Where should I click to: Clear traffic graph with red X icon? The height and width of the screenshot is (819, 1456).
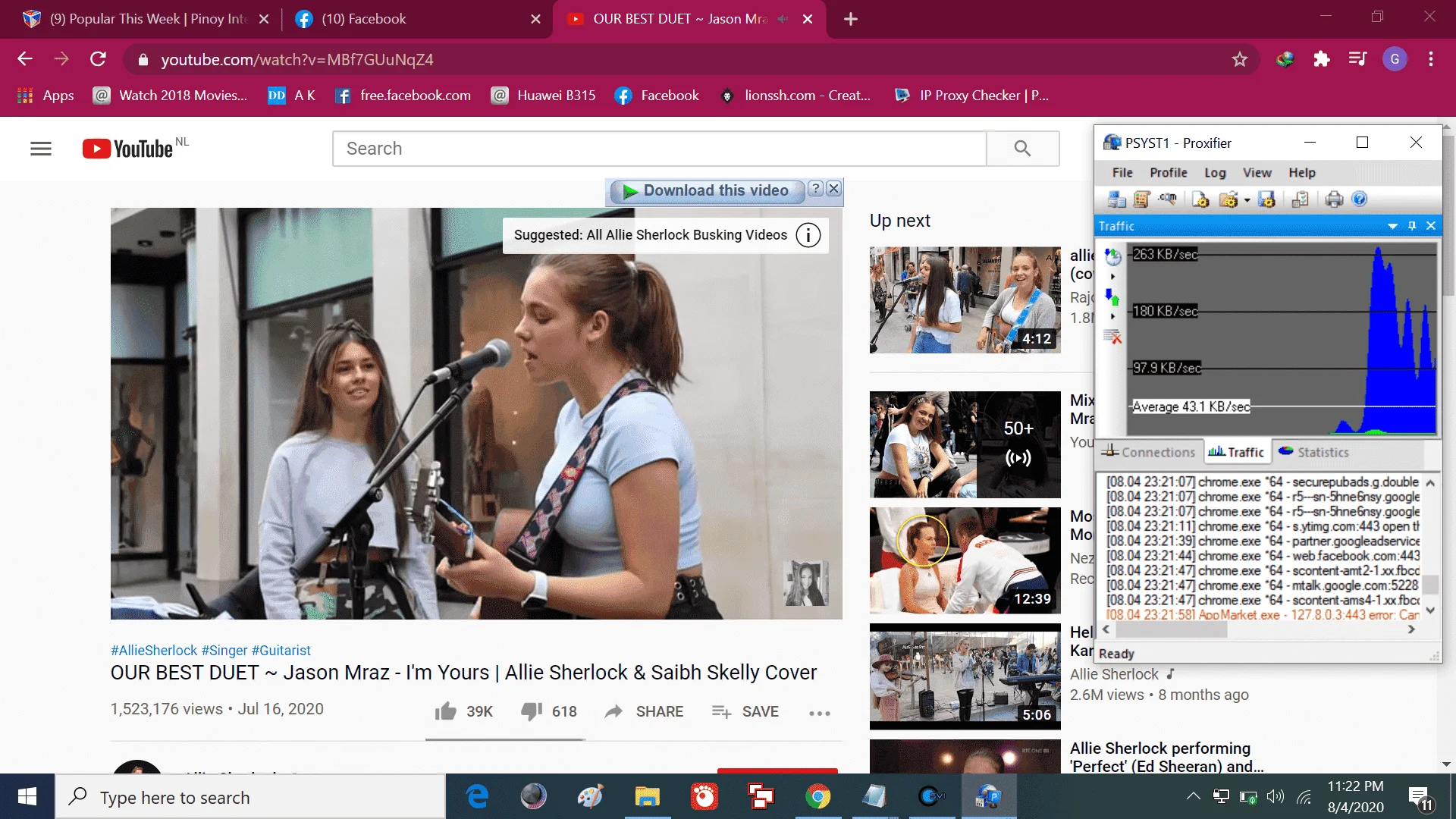pyautogui.click(x=1112, y=337)
